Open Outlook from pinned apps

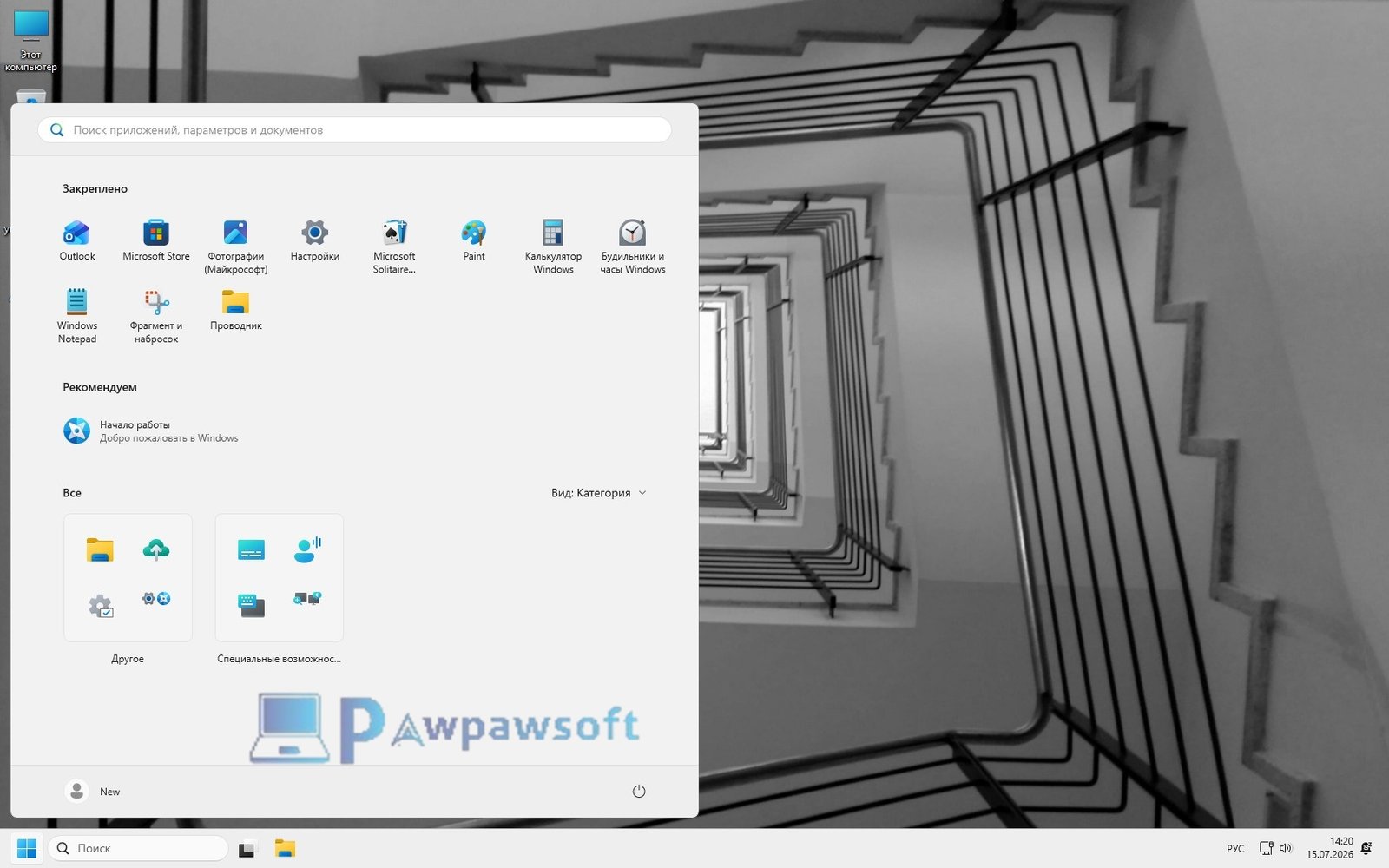[x=76, y=240]
